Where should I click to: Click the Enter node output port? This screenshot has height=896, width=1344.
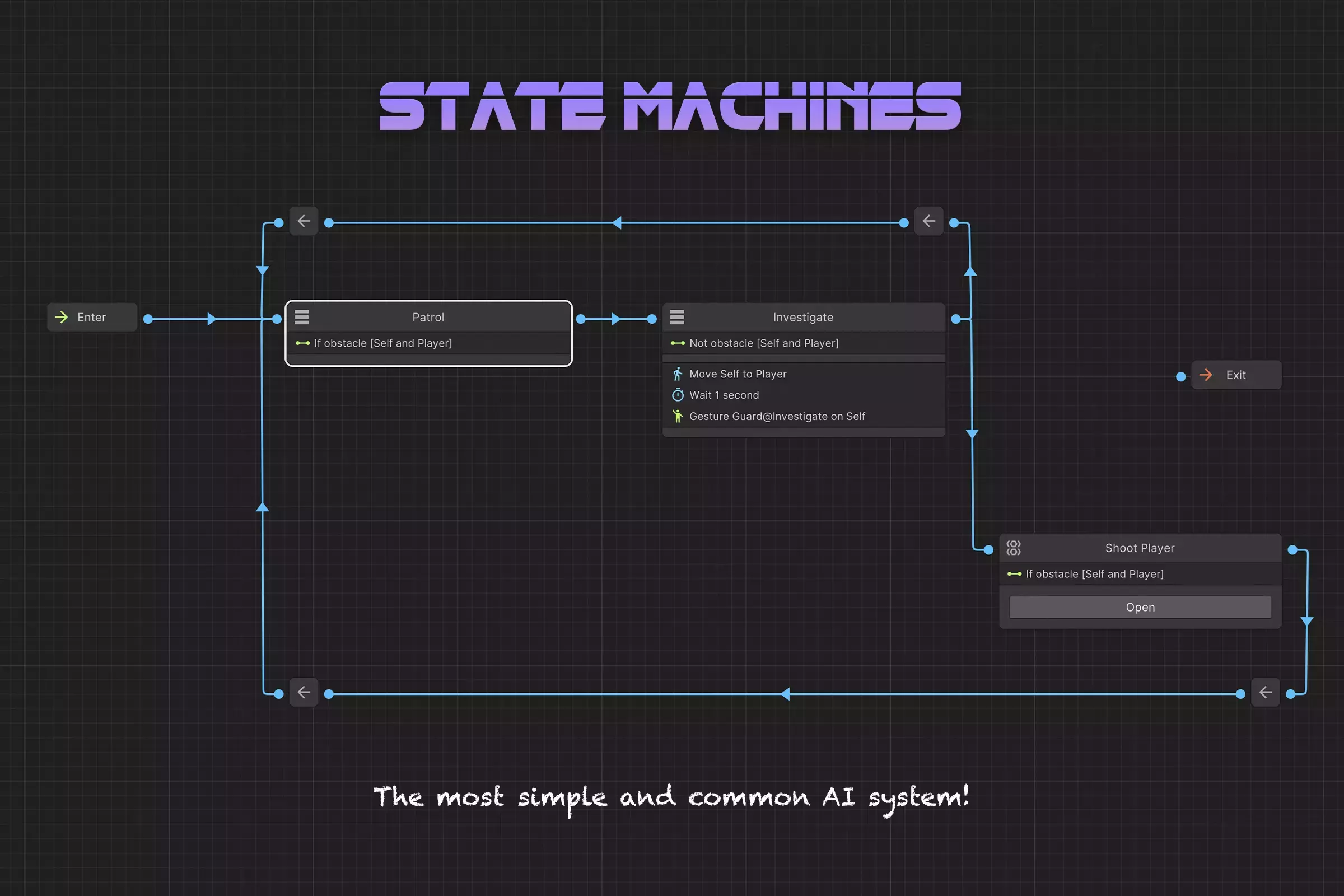pyautogui.click(x=148, y=319)
